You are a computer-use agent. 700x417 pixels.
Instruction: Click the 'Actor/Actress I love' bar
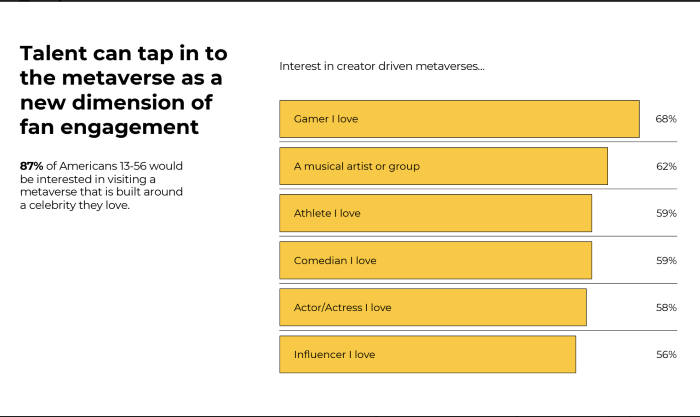pos(433,307)
